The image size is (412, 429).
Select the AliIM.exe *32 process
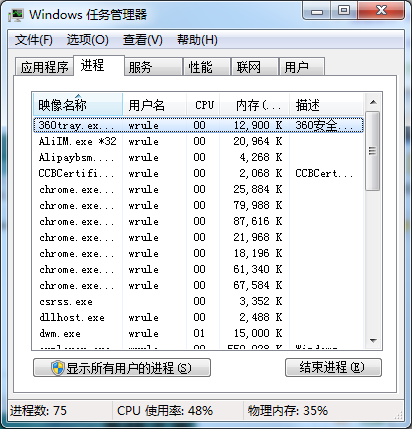pyautogui.click(x=198, y=141)
